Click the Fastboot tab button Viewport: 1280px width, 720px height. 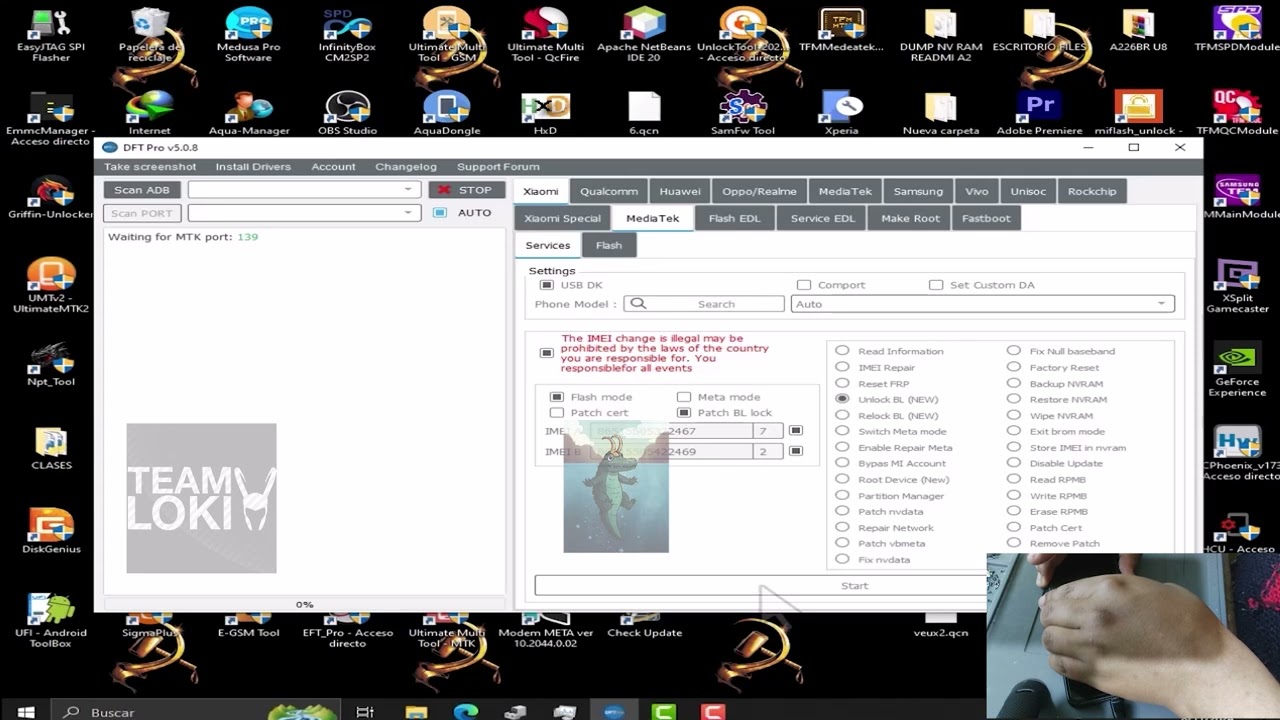986,218
